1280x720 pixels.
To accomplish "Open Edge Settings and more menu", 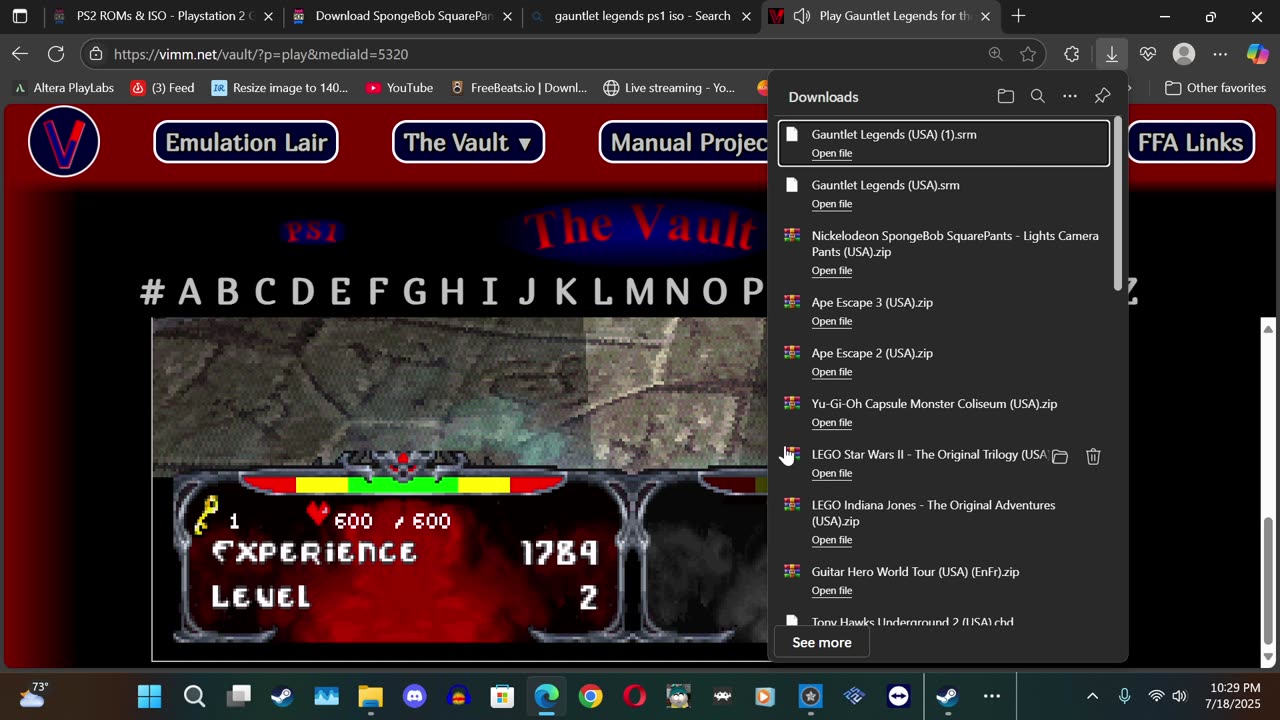I will pos(1220,54).
